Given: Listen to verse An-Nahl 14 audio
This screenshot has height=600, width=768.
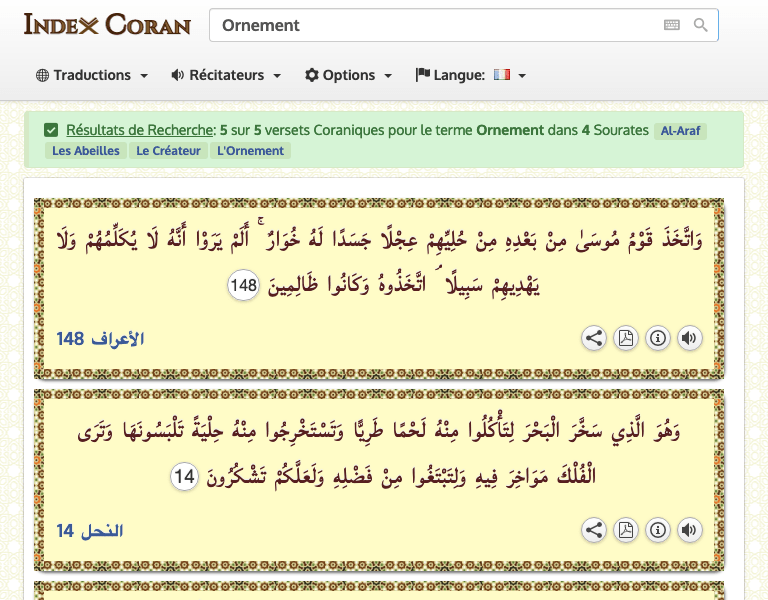Looking at the screenshot, I should click(689, 530).
